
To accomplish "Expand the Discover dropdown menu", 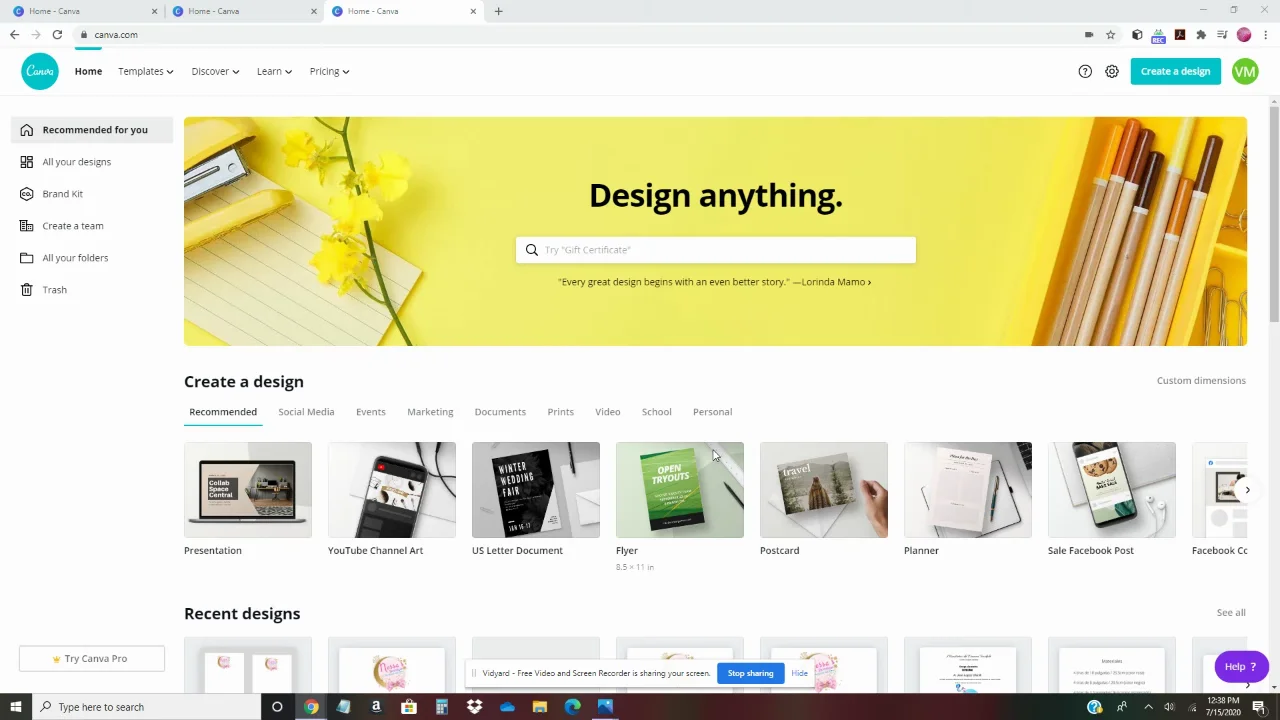I will tap(216, 71).
